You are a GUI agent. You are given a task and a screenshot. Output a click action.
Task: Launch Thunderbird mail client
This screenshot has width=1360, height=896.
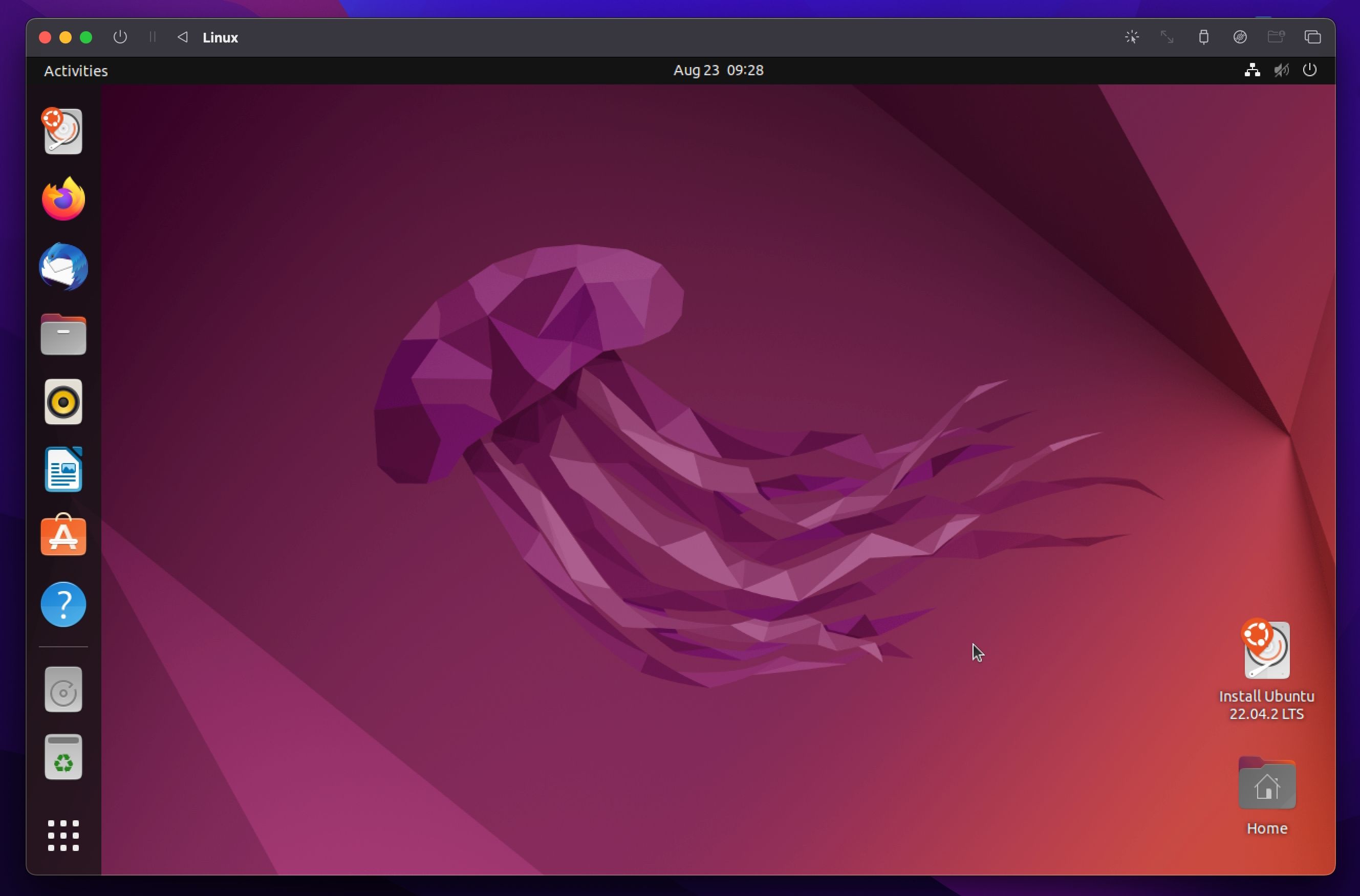point(63,266)
